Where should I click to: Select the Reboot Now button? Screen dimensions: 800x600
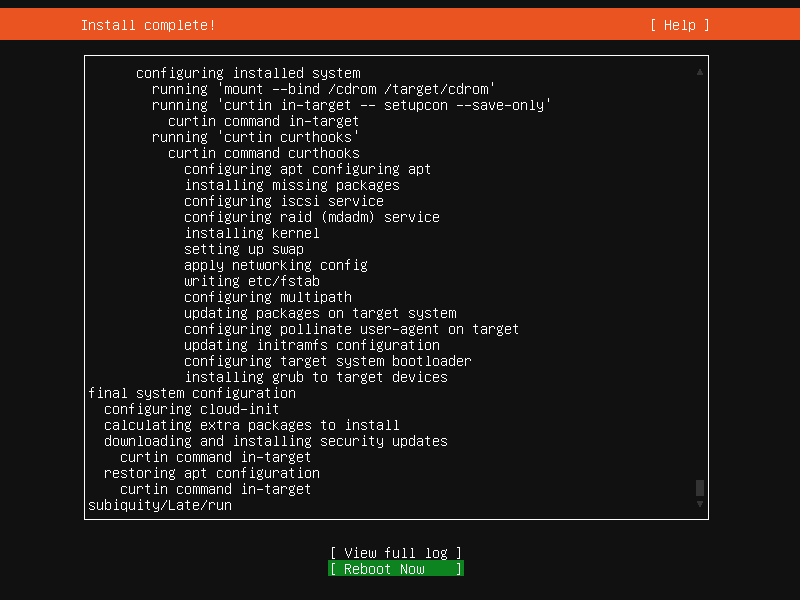(x=395, y=568)
